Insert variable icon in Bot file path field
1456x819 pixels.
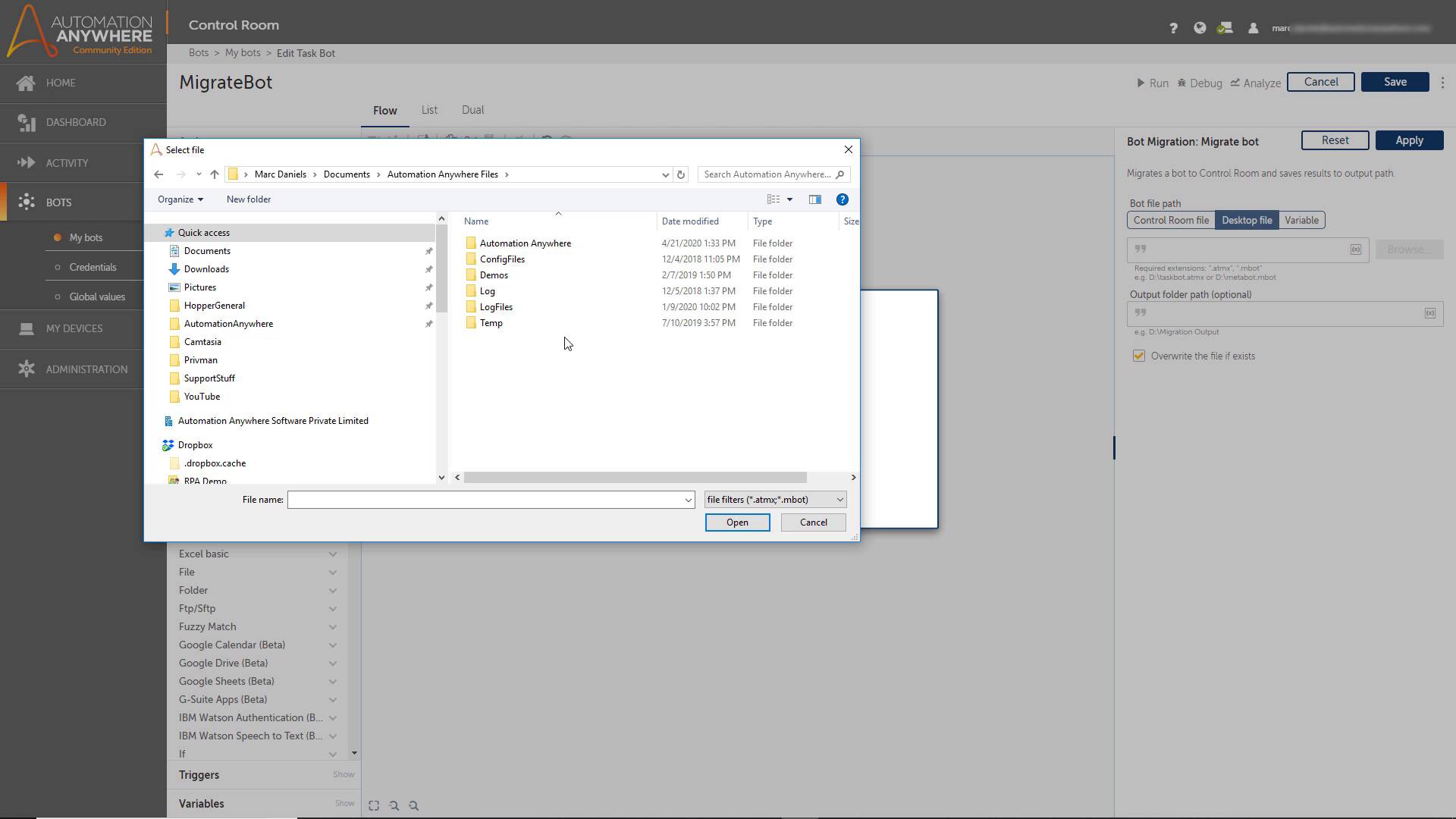click(1356, 249)
